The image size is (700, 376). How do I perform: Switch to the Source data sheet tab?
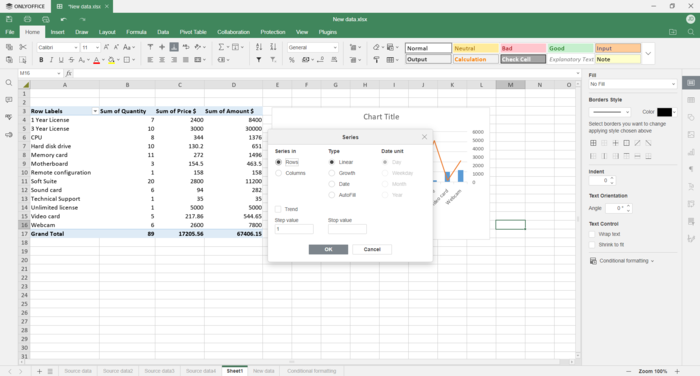[x=78, y=371]
